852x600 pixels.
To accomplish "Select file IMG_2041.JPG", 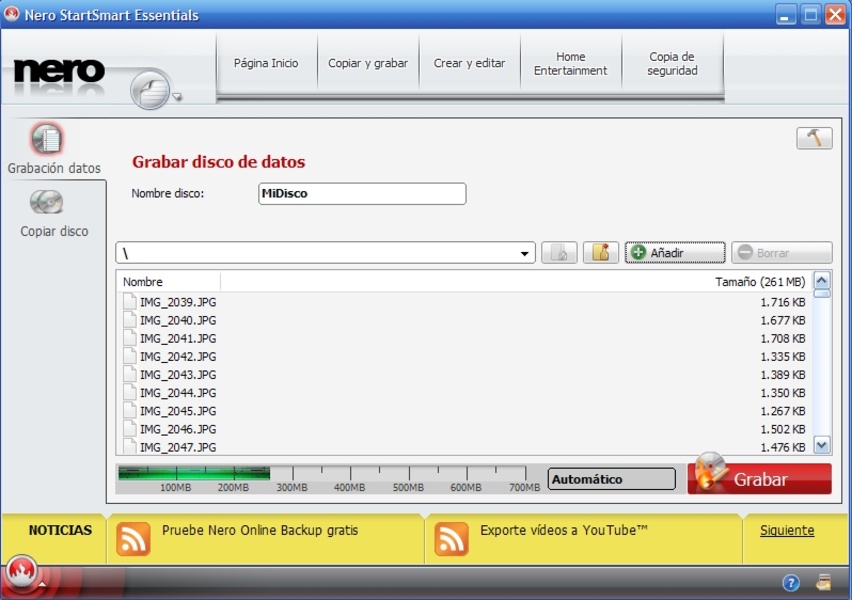I will coord(178,339).
